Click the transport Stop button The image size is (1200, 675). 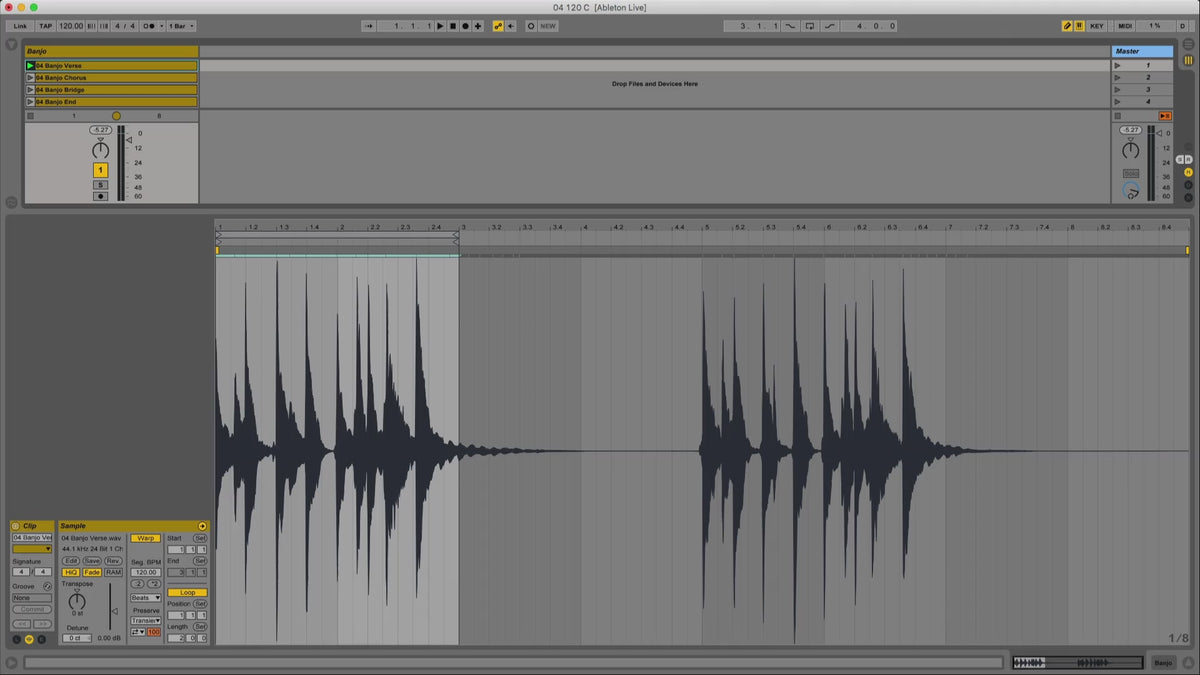(452, 26)
